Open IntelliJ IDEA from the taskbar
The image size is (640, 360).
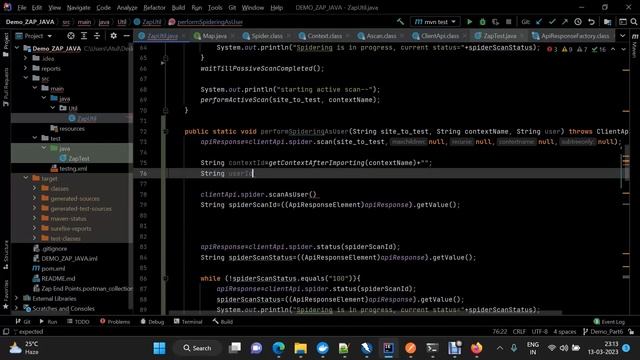click(x=388, y=348)
